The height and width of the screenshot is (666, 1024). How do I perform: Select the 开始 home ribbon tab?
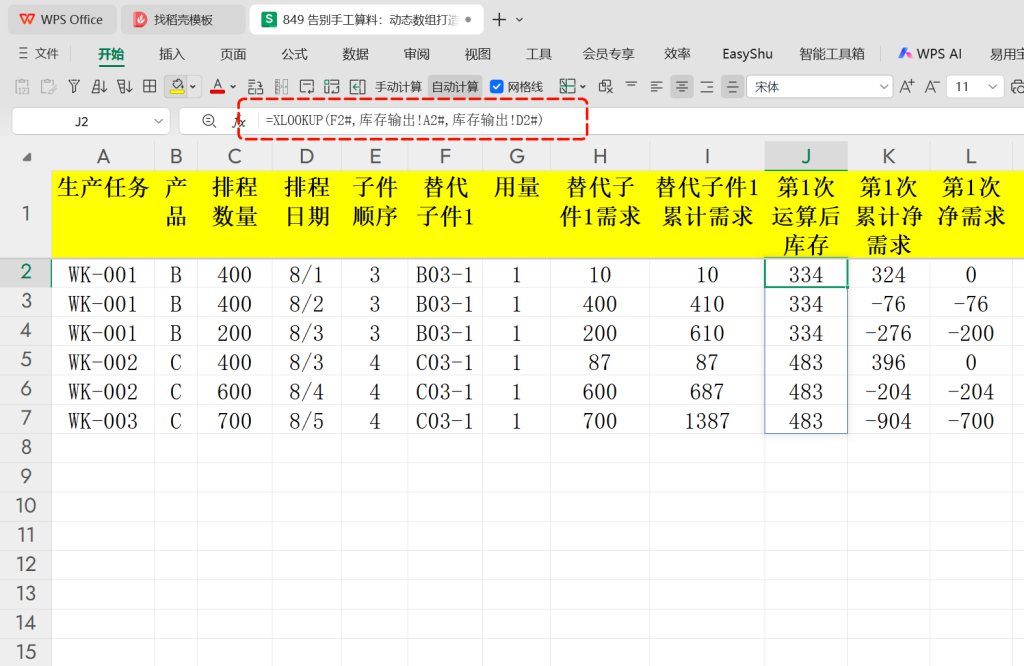pyautogui.click(x=111, y=54)
